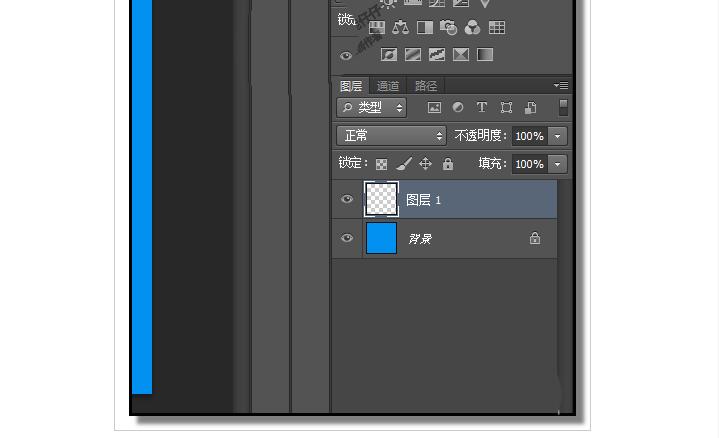This screenshot has width=719, height=438.
Task: Open the 类型 filter type dropdown
Action: pyautogui.click(x=371, y=108)
